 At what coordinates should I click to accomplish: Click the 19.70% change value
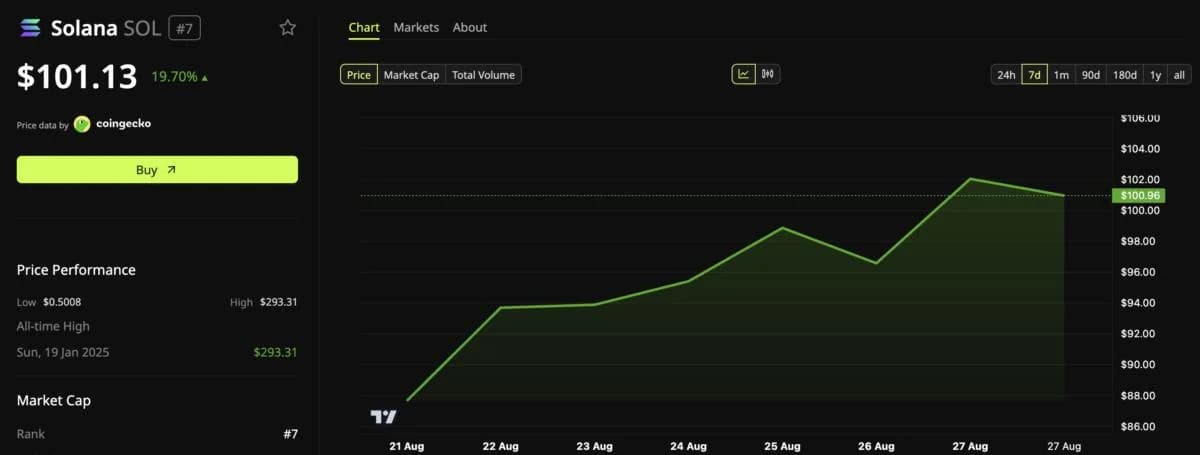[174, 77]
